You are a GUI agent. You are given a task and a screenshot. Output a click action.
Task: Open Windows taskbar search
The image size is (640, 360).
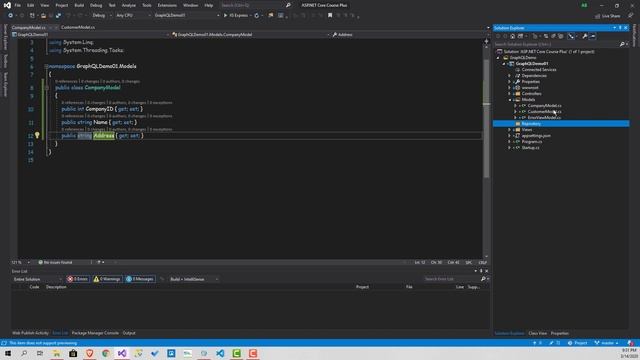pyautogui.click(x=24, y=353)
